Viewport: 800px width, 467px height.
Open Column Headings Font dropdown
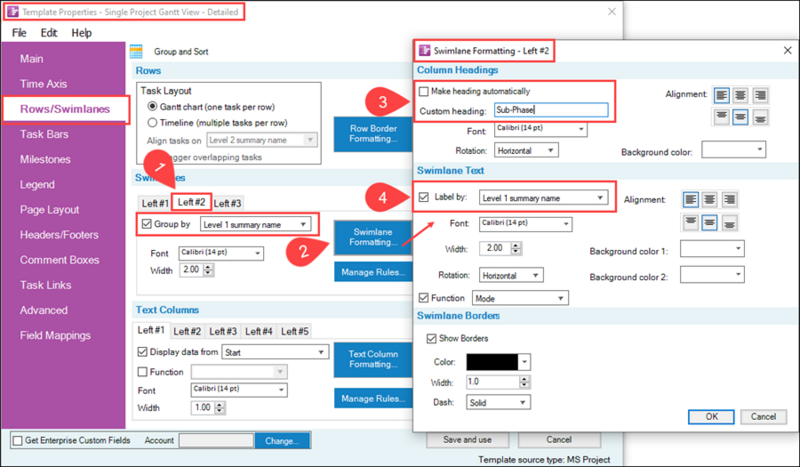click(541, 129)
